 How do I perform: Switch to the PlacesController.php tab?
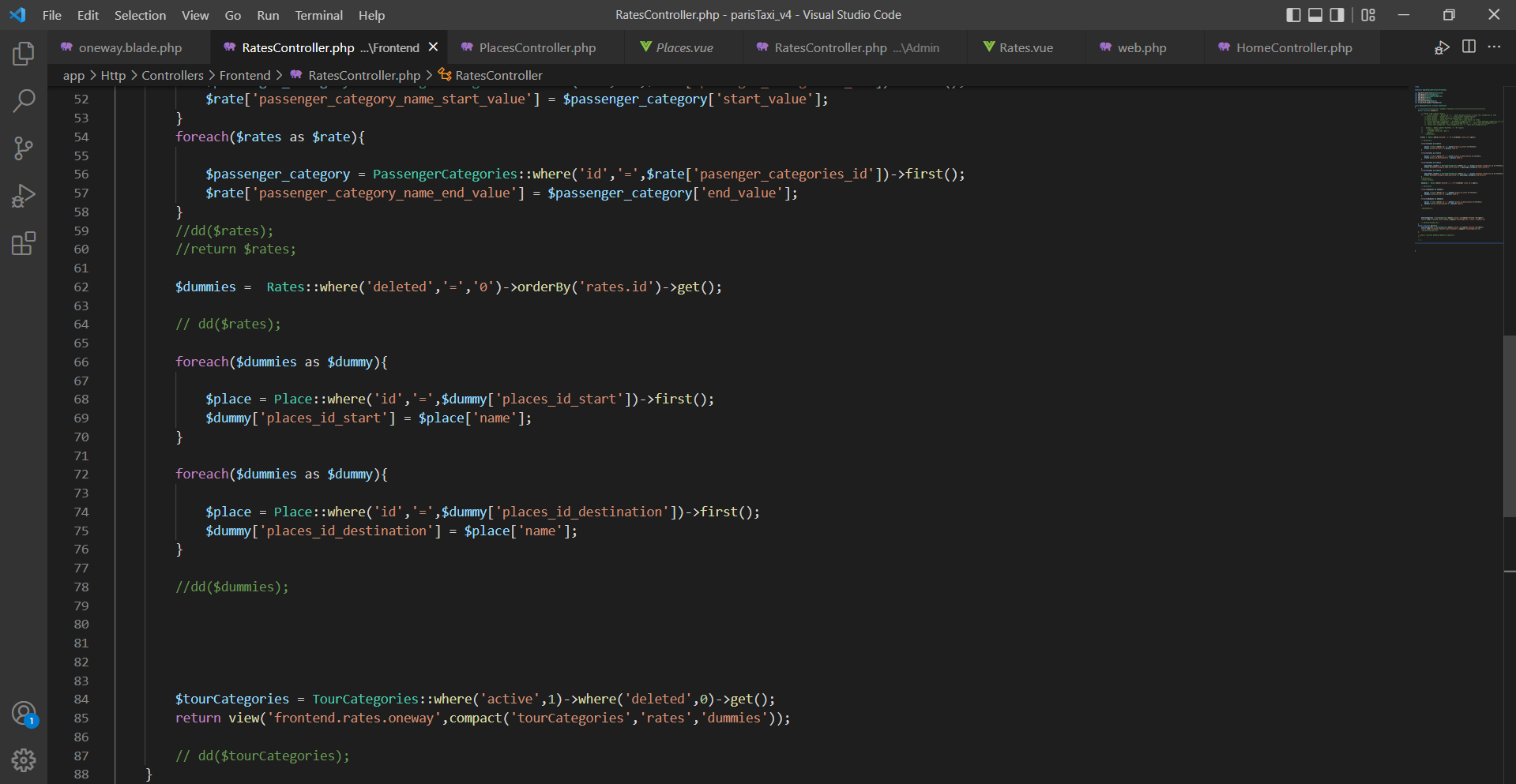click(x=537, y=48)
